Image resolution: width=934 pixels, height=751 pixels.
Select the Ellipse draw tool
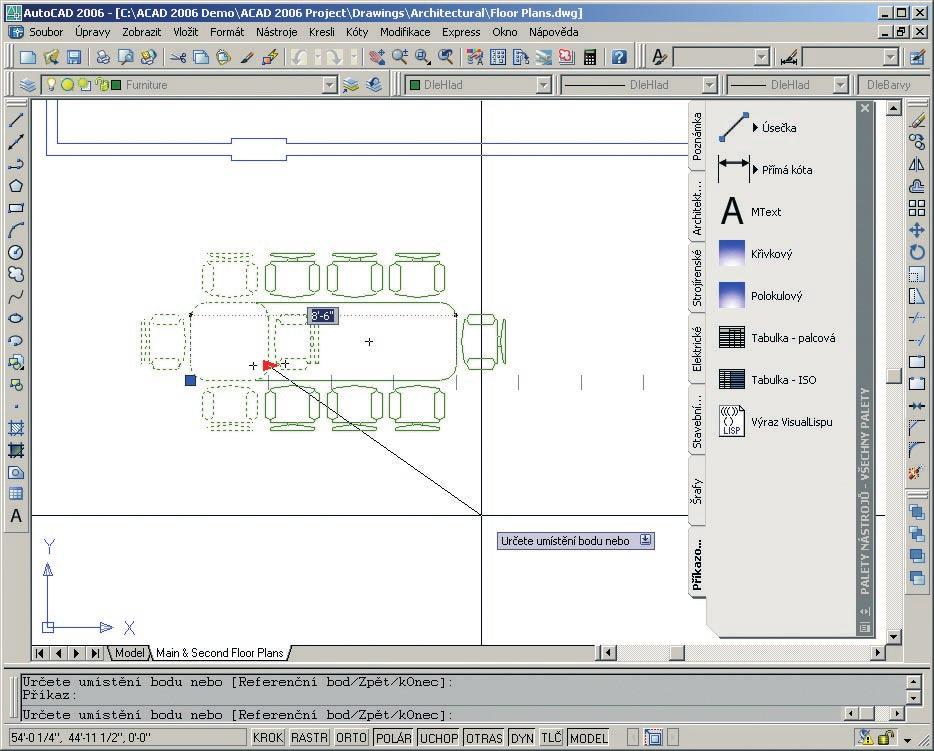pos(16,318)
